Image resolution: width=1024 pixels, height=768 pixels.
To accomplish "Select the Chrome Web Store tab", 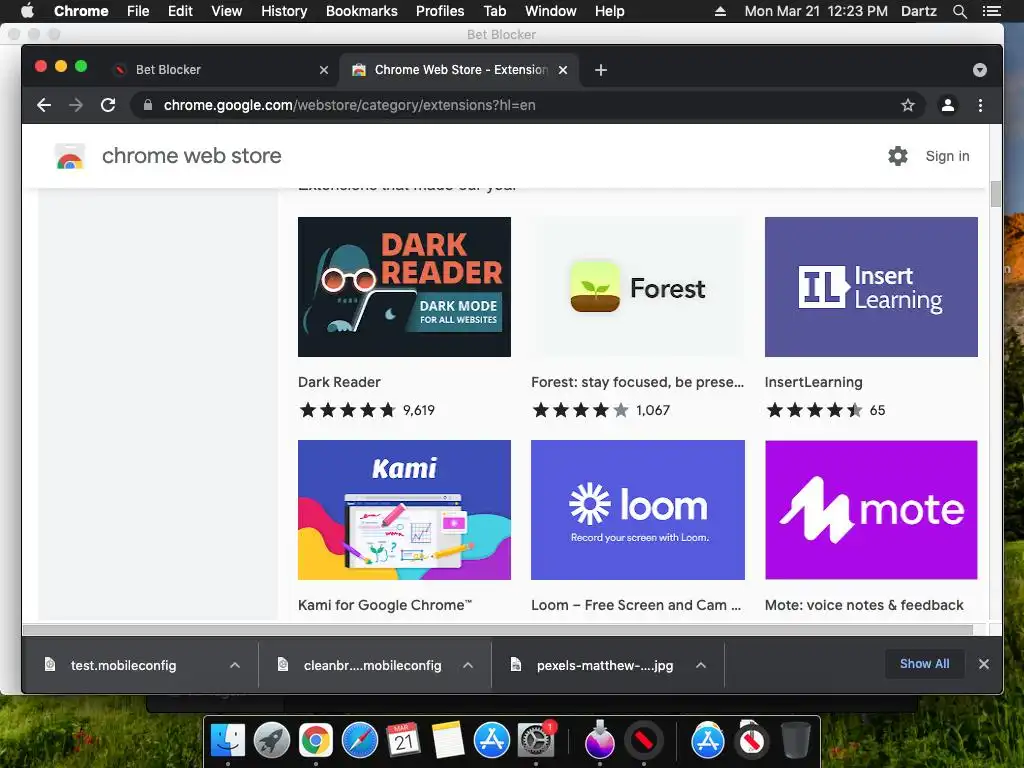I will [460, 70].
